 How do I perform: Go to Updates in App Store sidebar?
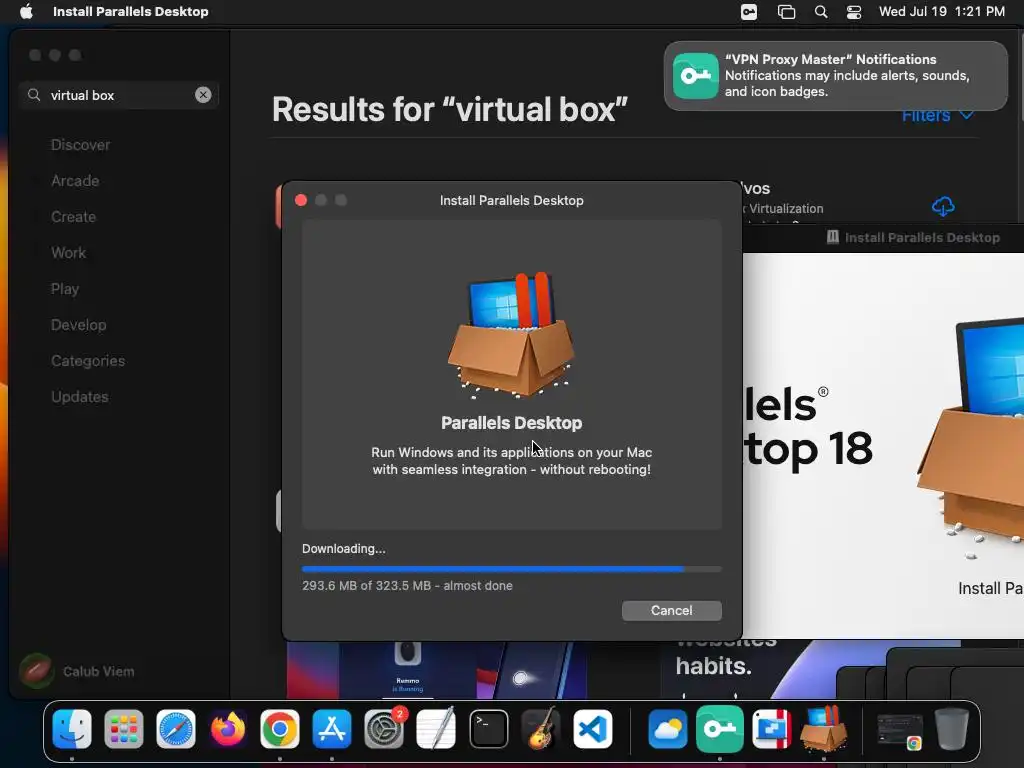click(80, 396)
